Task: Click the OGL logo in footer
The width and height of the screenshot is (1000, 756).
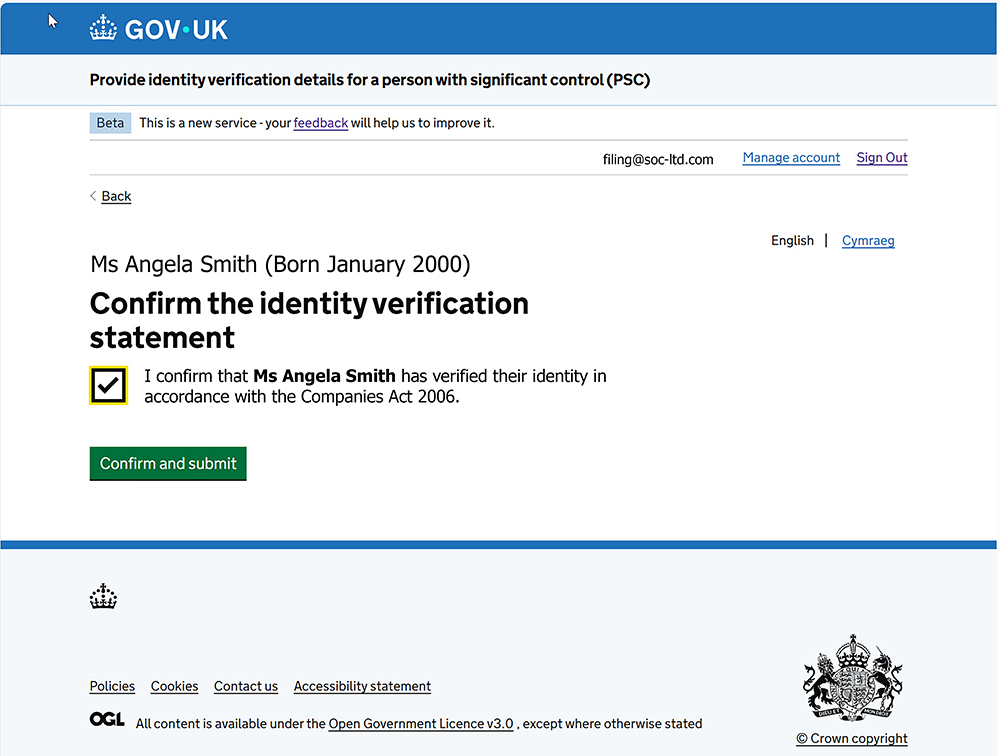Action: tap(107, 720)
